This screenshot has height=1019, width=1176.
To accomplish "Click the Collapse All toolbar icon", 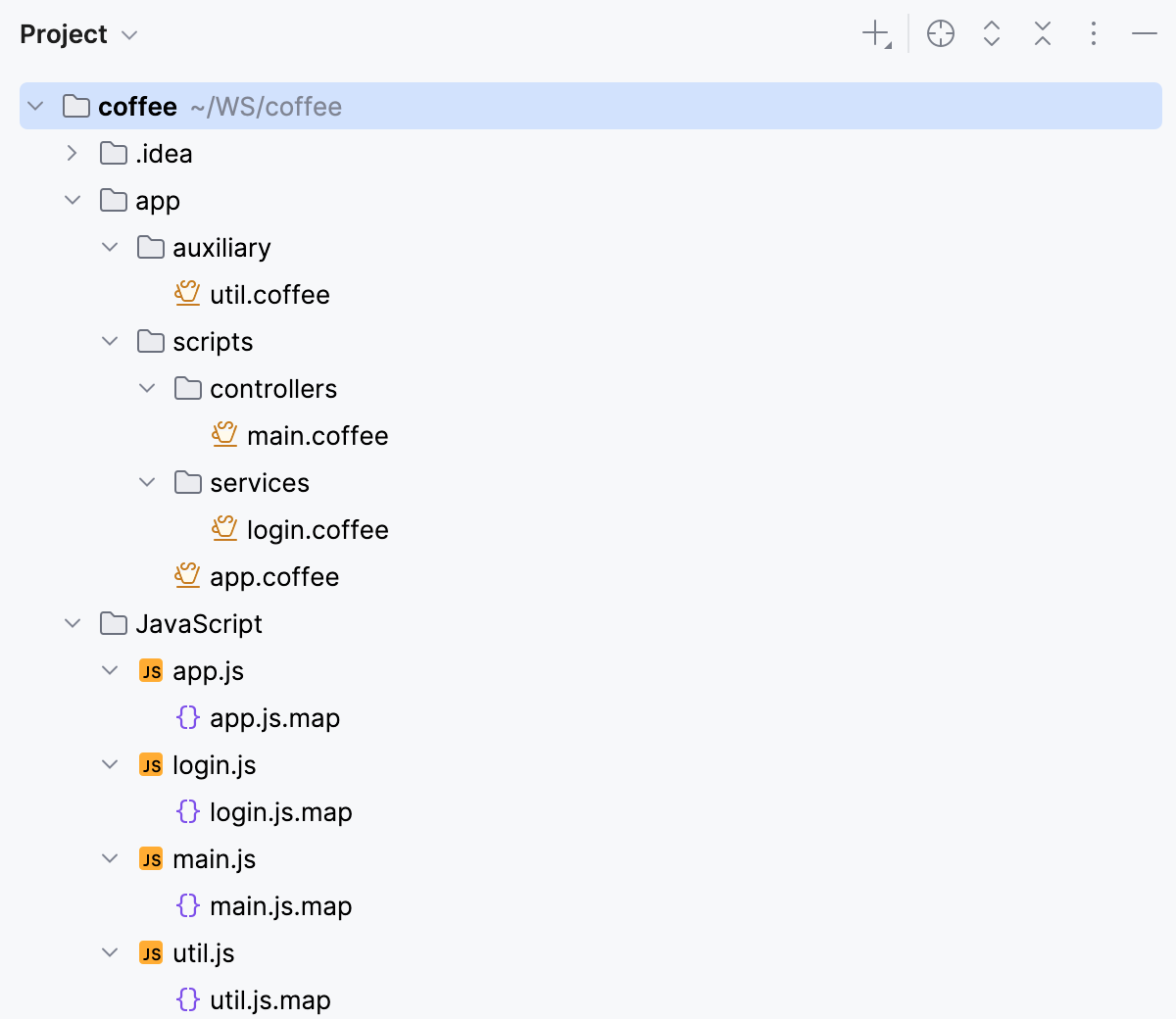I will pyautogui.click(x=1043, y=32).
